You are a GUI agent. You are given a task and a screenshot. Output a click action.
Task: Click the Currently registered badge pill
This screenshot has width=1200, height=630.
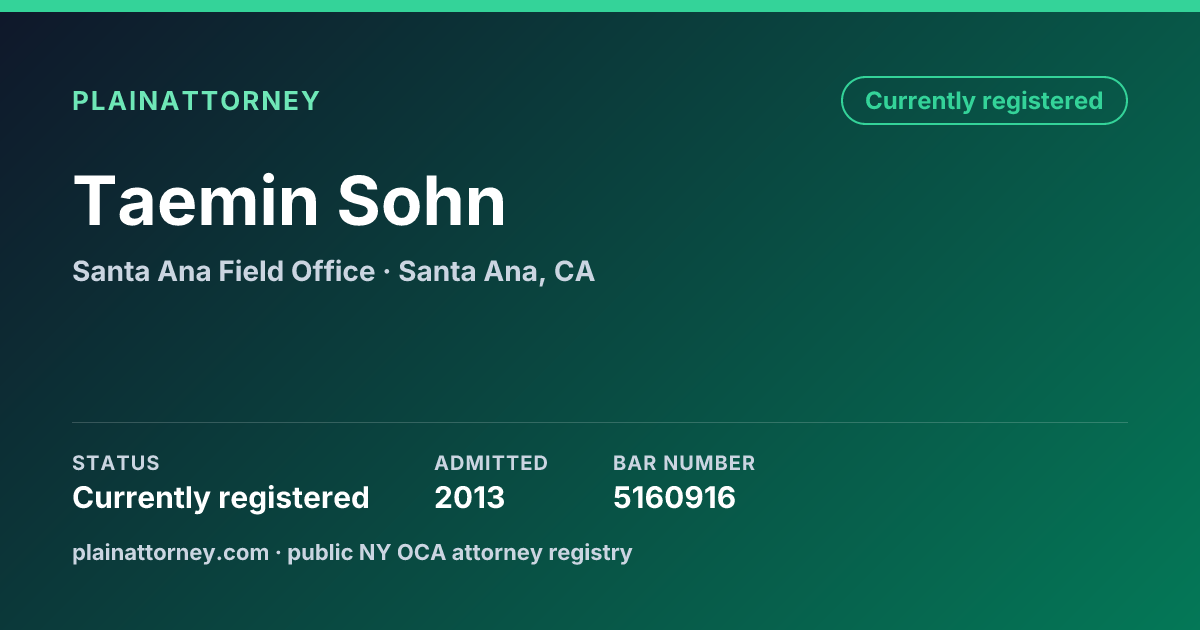click(984, 101)
